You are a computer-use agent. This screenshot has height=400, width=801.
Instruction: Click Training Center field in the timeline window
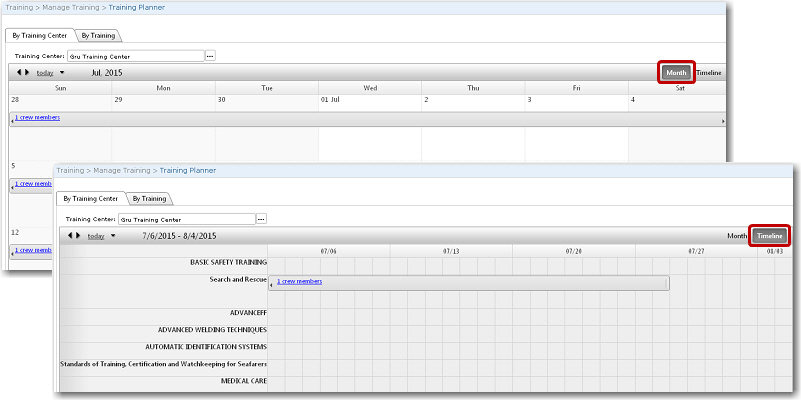tap(186, 218)
